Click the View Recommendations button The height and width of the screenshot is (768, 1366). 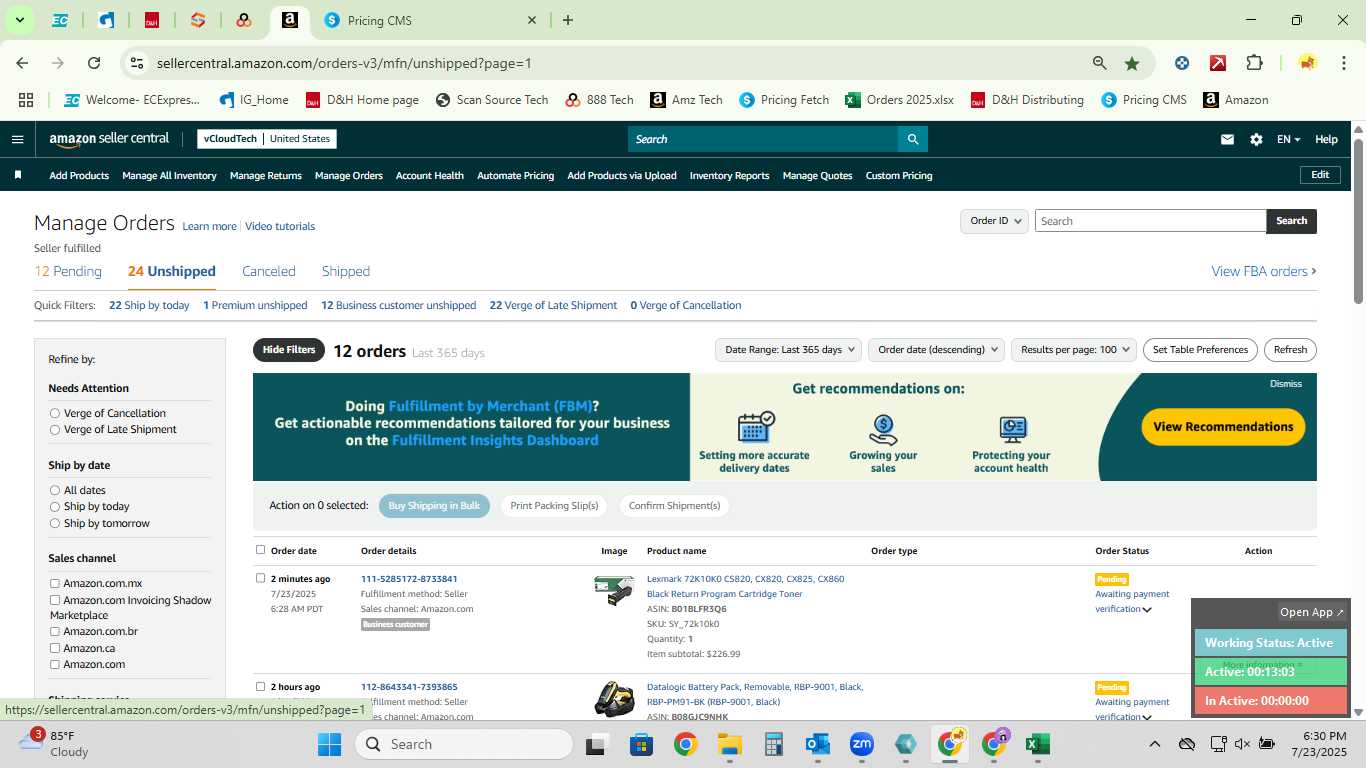point(1223,427)
